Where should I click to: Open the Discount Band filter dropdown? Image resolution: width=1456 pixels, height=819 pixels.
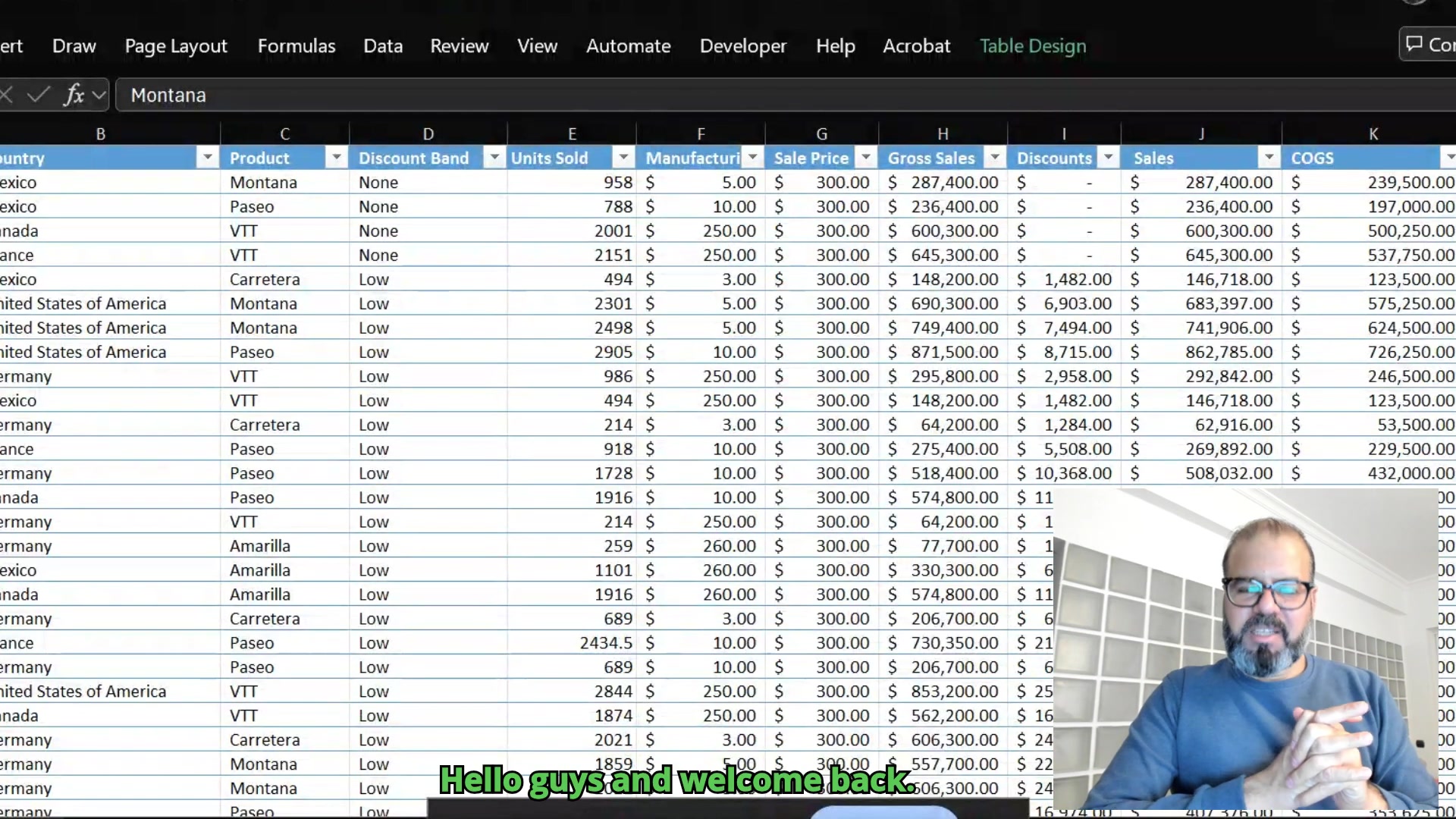pos(494,157)
